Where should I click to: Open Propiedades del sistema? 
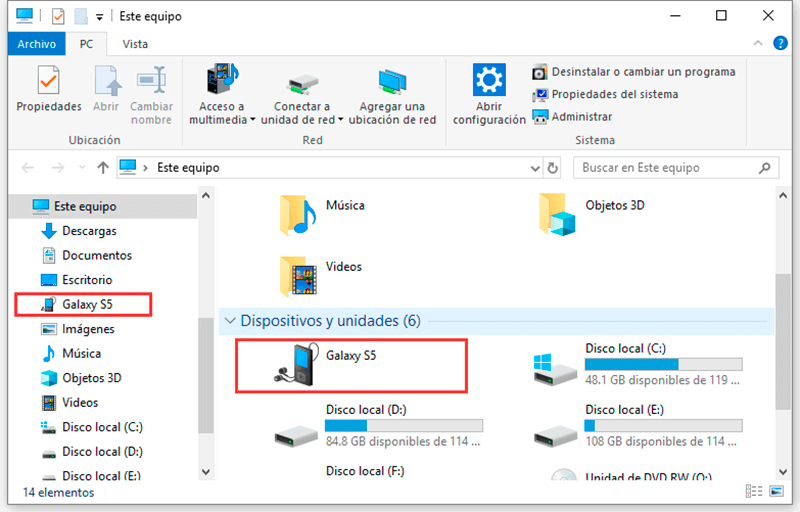(x=605, y=94)
